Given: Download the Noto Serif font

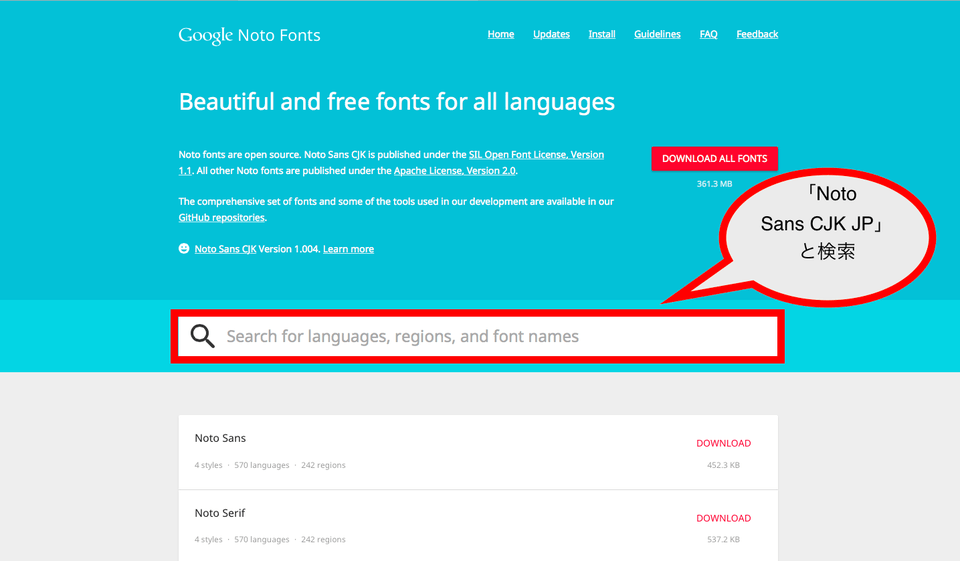Looking at the screenshot, I should click(723, 518).
